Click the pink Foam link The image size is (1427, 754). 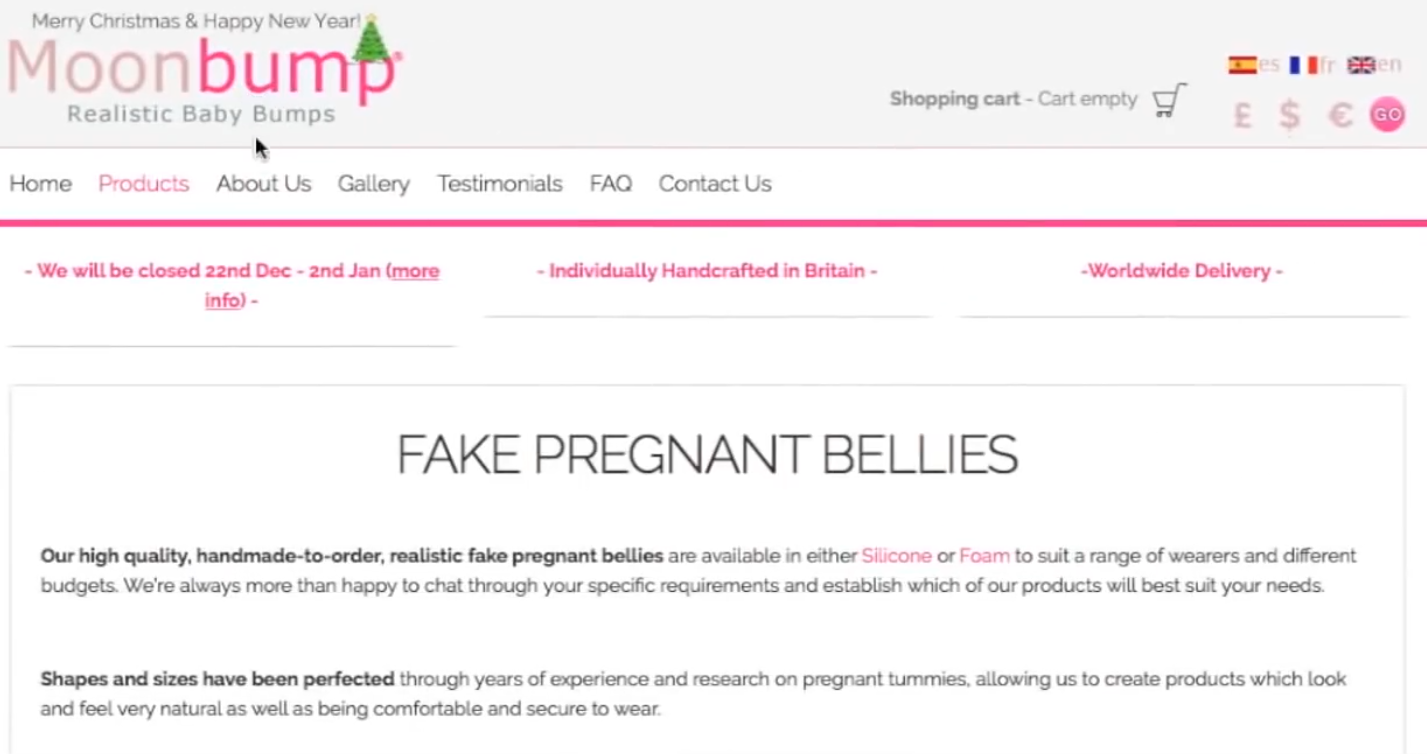pos(984,556)
